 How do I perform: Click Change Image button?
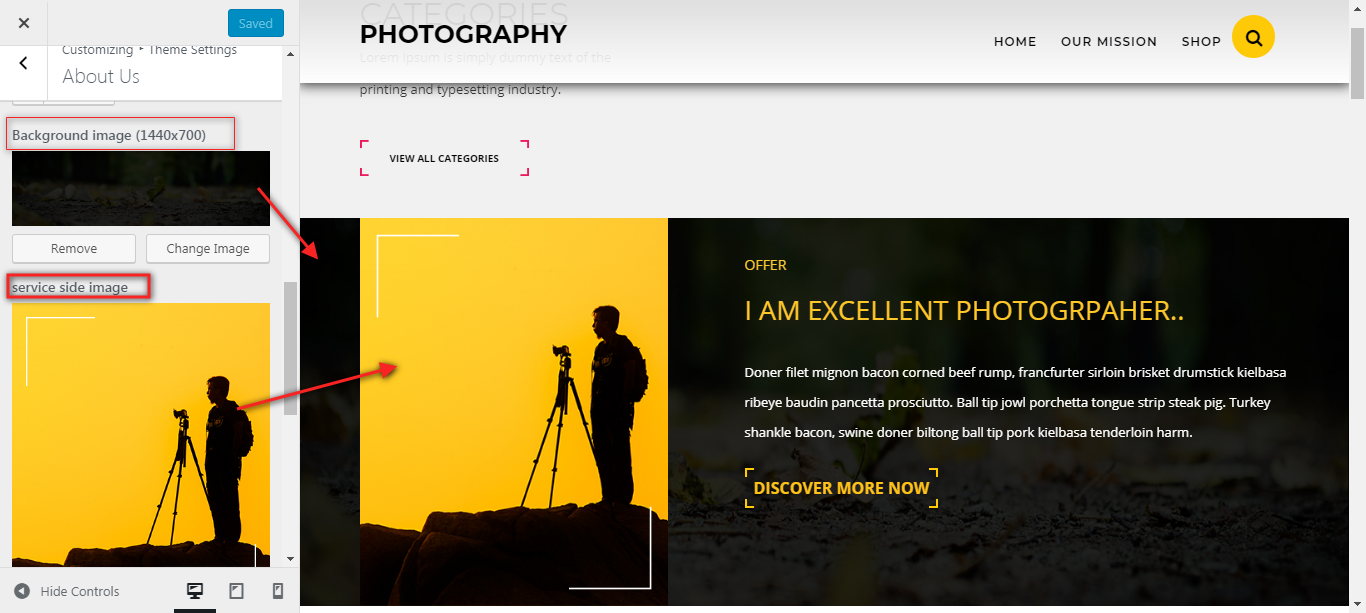click(208, 248)
